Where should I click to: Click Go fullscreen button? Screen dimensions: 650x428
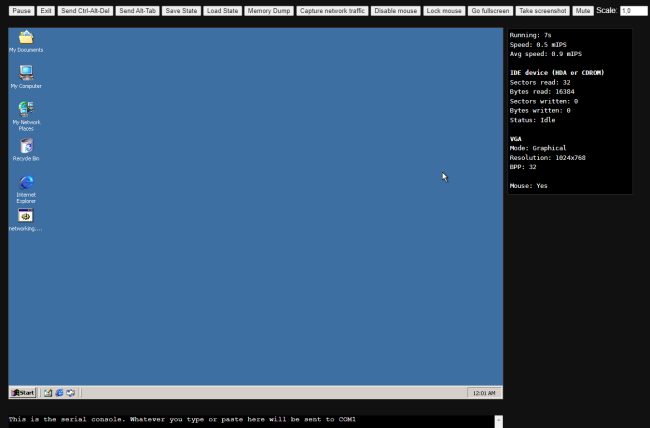490,11
